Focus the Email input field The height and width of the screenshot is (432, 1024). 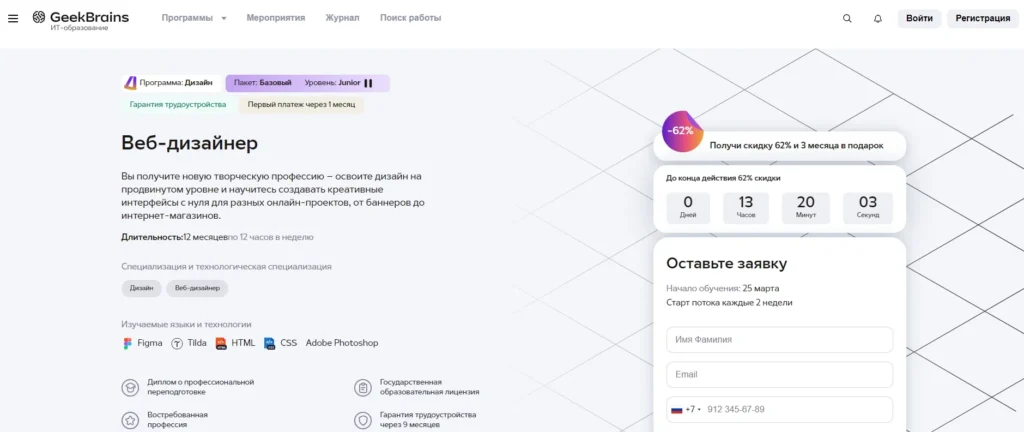[x=779, y=375]
